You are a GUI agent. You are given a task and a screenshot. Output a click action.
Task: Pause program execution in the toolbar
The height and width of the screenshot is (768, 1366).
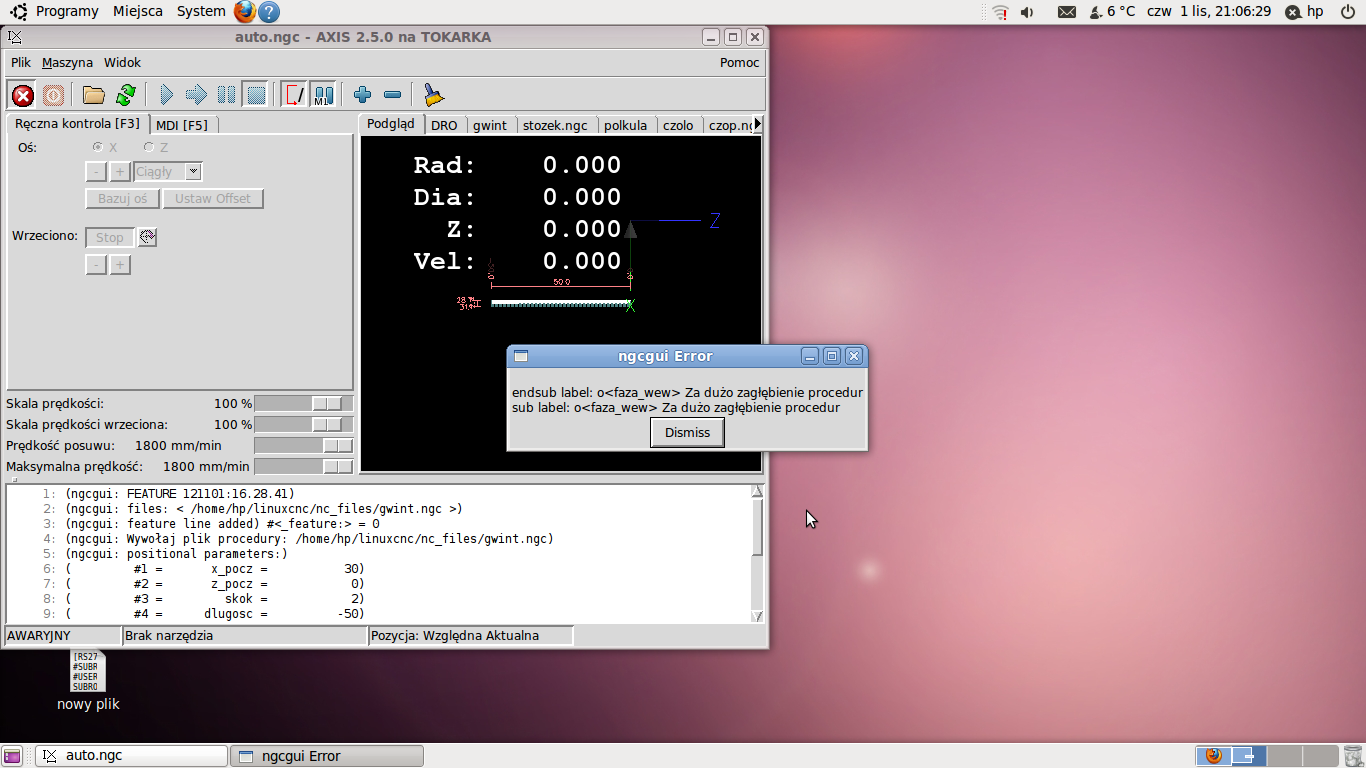coord(227,95)
